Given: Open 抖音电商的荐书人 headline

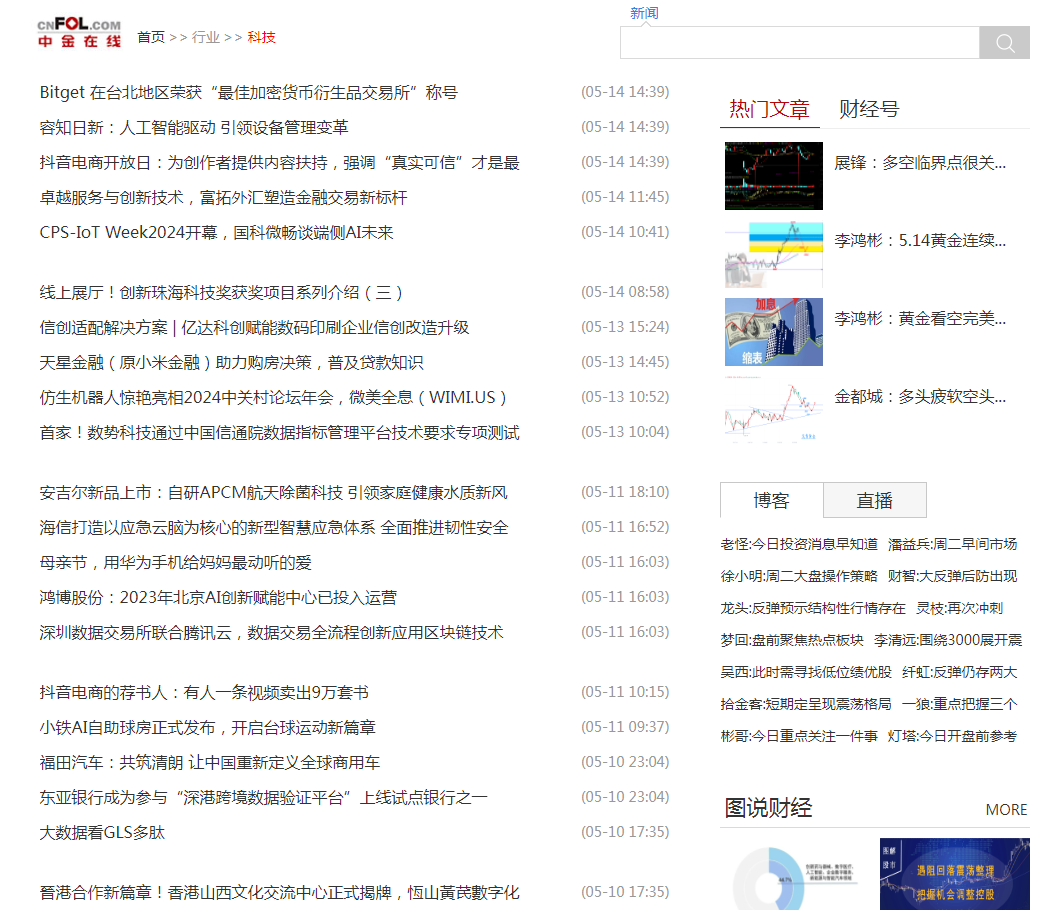Looking at the screenshot, I should pos(204,692).
